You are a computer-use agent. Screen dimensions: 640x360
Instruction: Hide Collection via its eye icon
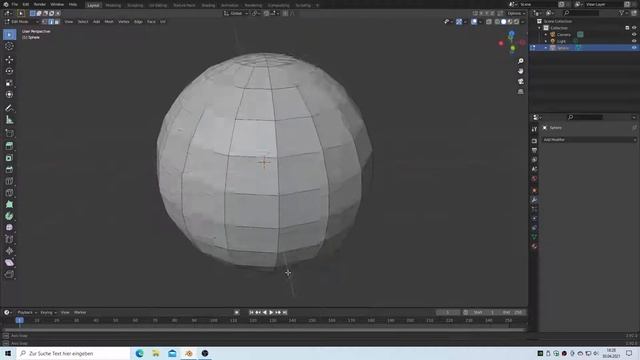[634, 28]
